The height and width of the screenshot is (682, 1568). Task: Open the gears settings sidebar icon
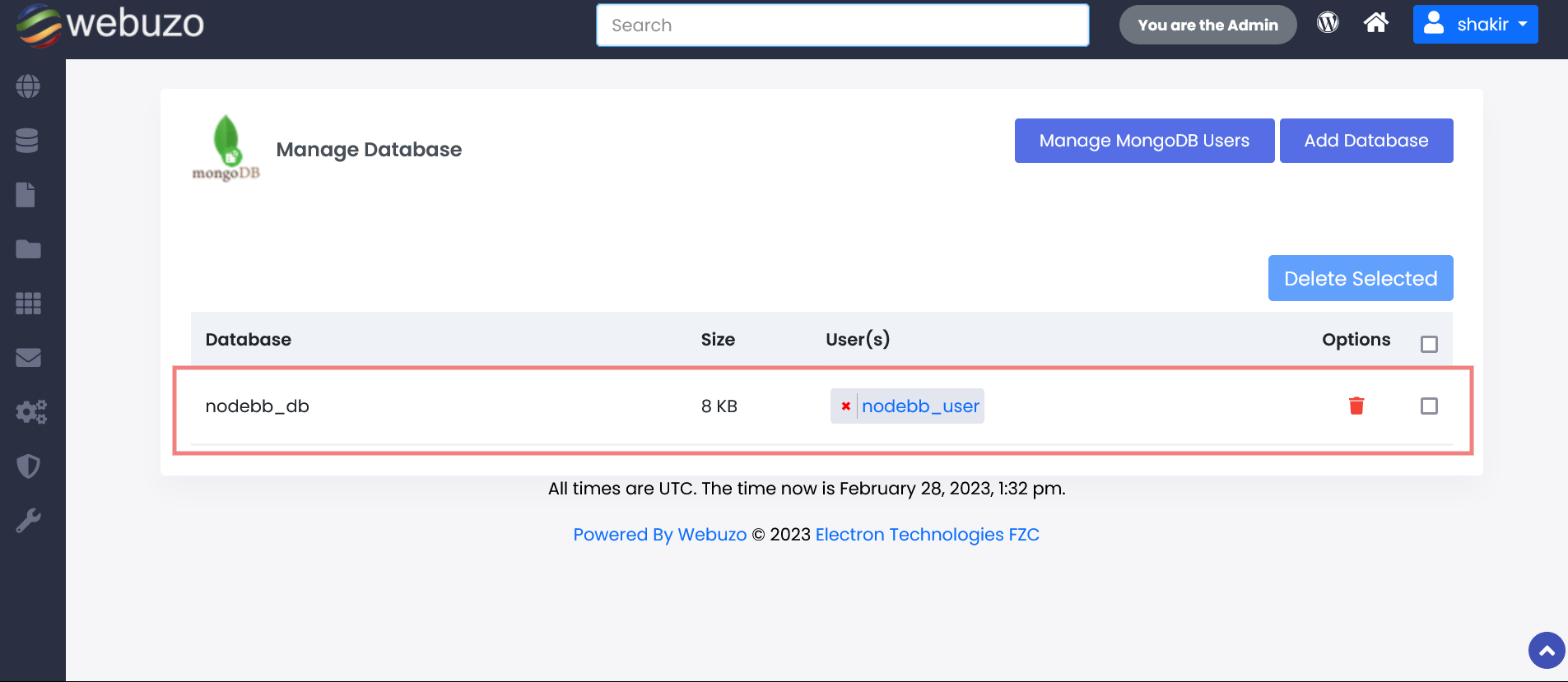pos(30,411)
